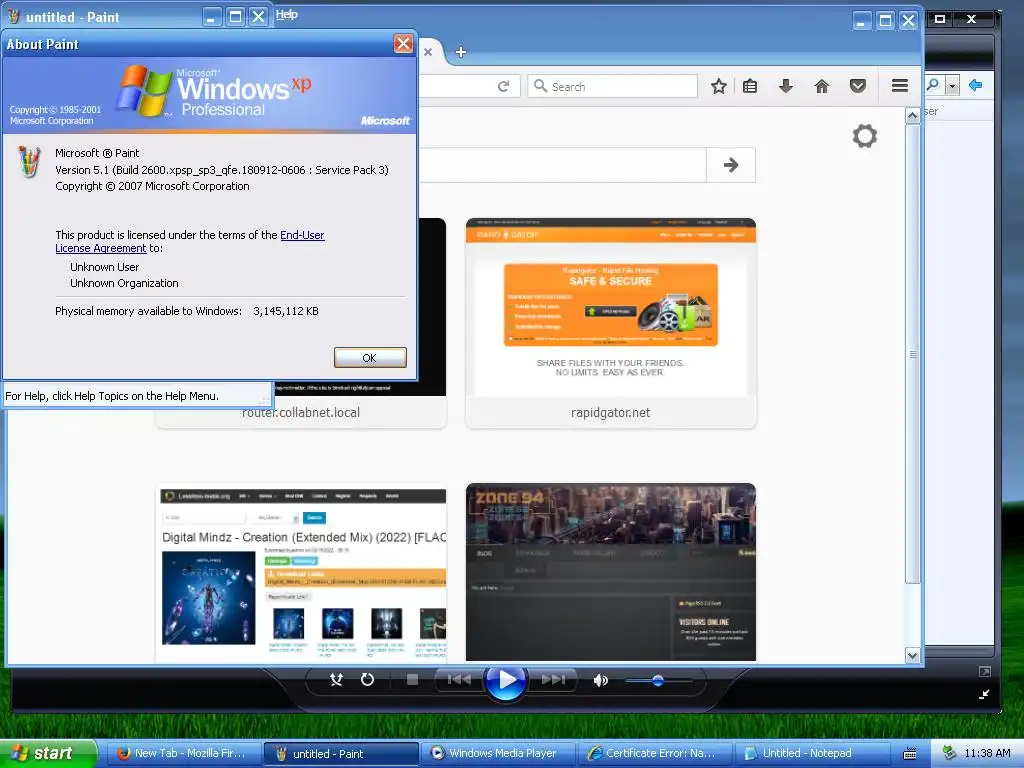Viewport: 1024px width, 768px height.
Task: Switch to Windows Media Player taskbar button
Action: coord(498,753)
